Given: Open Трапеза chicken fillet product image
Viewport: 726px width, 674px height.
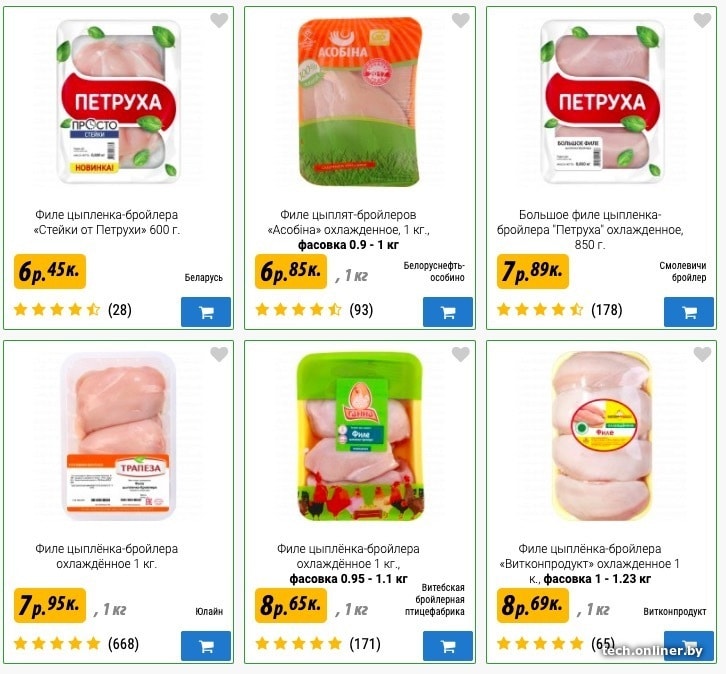Looking at the screenshot, I should [118, 436].
